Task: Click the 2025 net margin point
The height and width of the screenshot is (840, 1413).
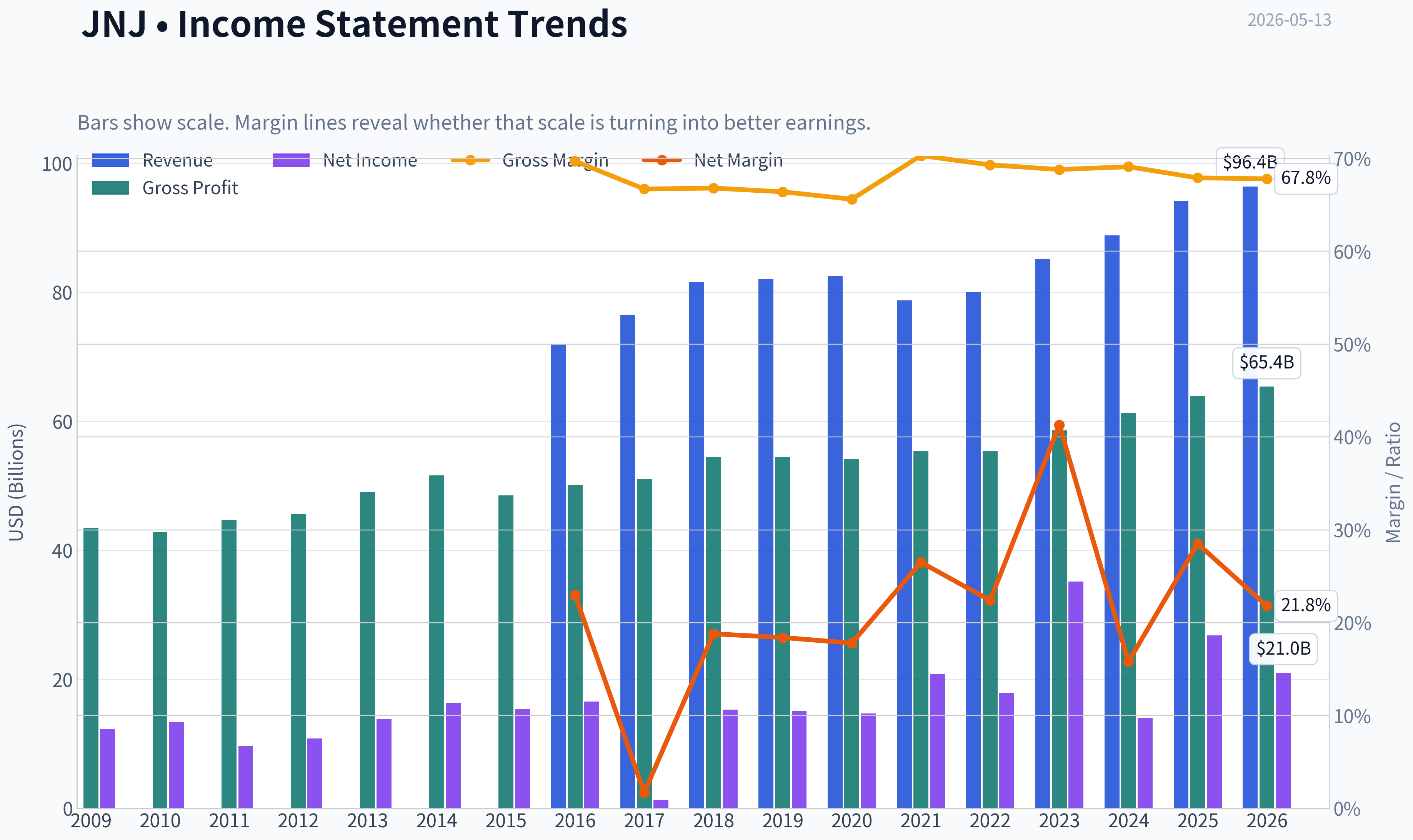Action: click(1197, 545)
